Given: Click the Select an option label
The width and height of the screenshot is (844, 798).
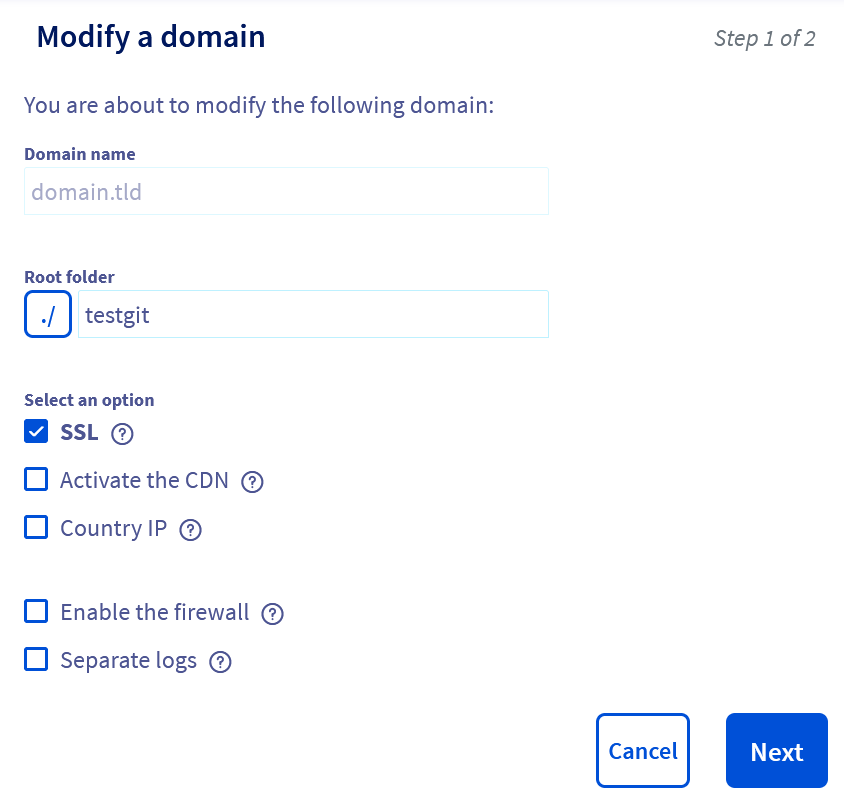Looking at the screenshot, I should click(89, 400).
